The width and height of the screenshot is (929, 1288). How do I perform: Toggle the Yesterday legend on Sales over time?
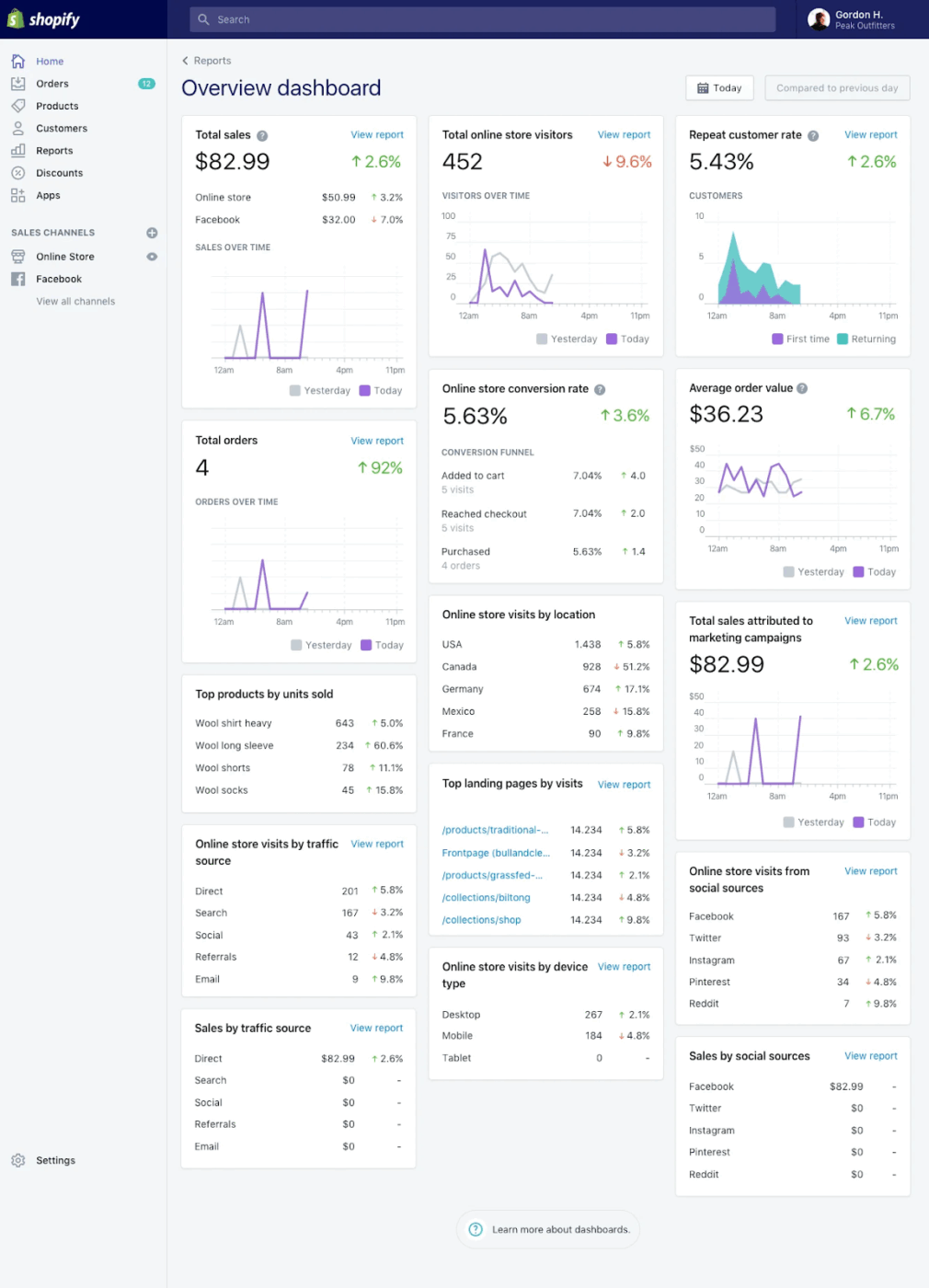320,390
